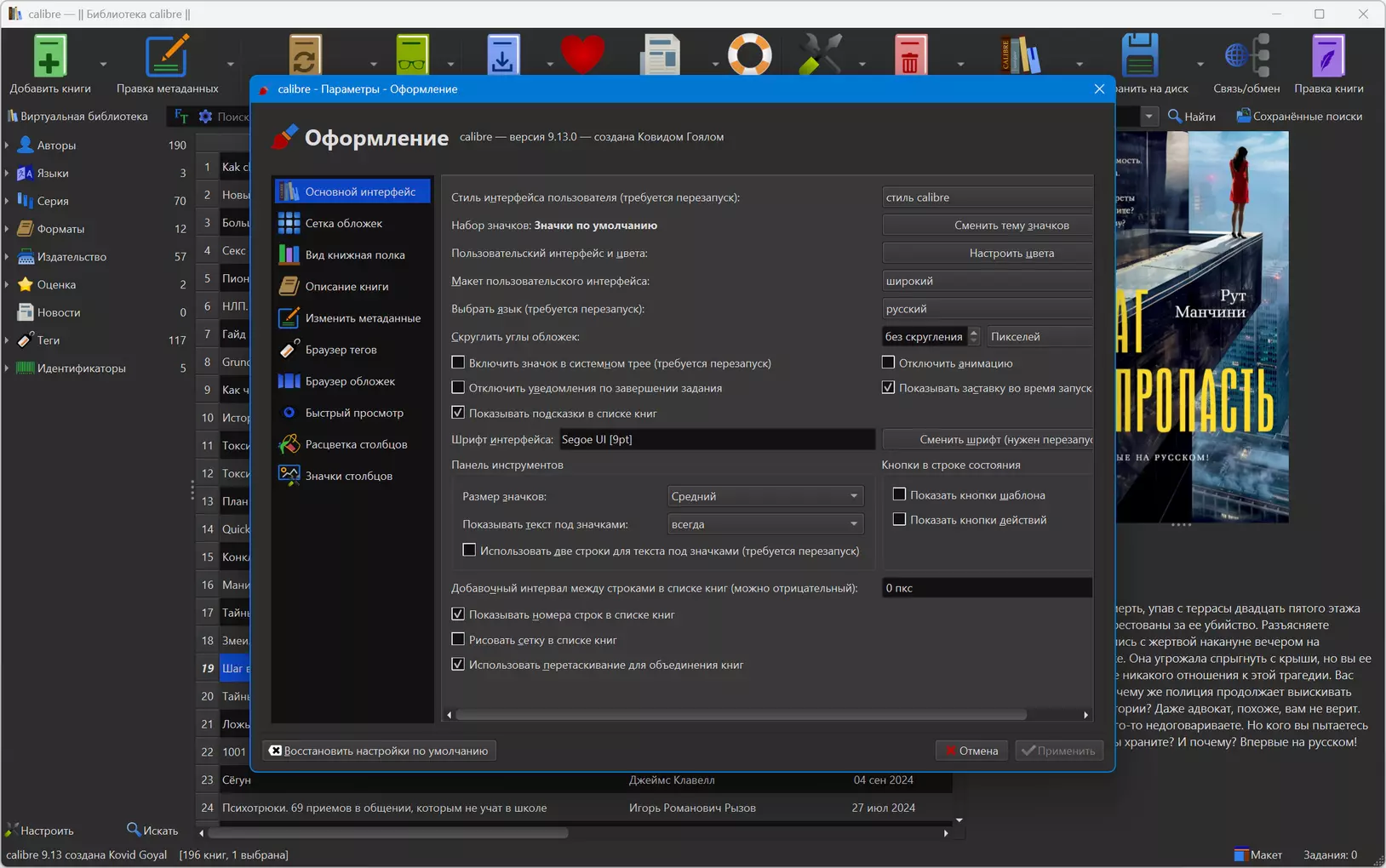Screen dimensions: 1386x868
Task: Click the Найти search button
Action: [x=1192, y=117]
